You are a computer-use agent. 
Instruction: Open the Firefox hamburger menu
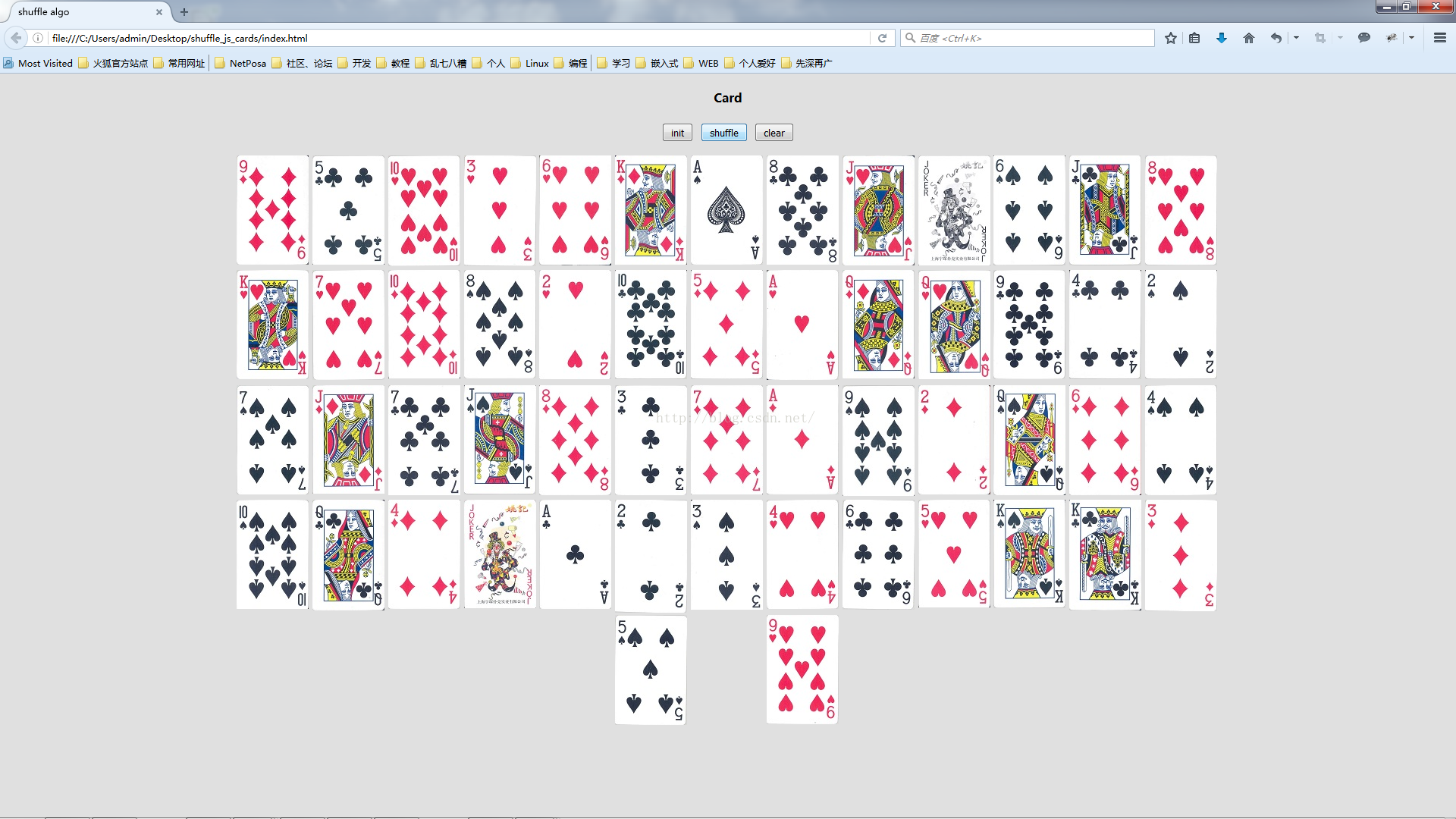(x=1440, y=38)
